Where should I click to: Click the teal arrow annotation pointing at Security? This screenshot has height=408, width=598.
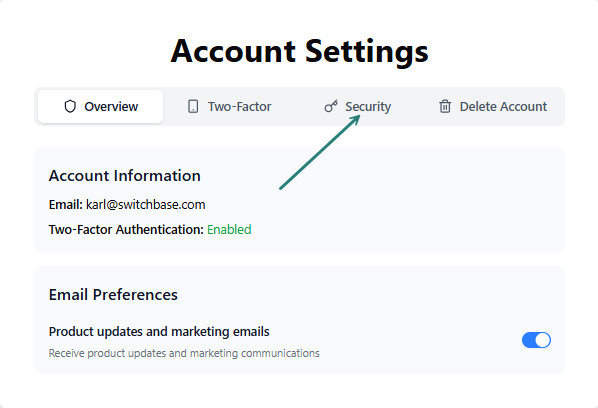pos(320,153)
